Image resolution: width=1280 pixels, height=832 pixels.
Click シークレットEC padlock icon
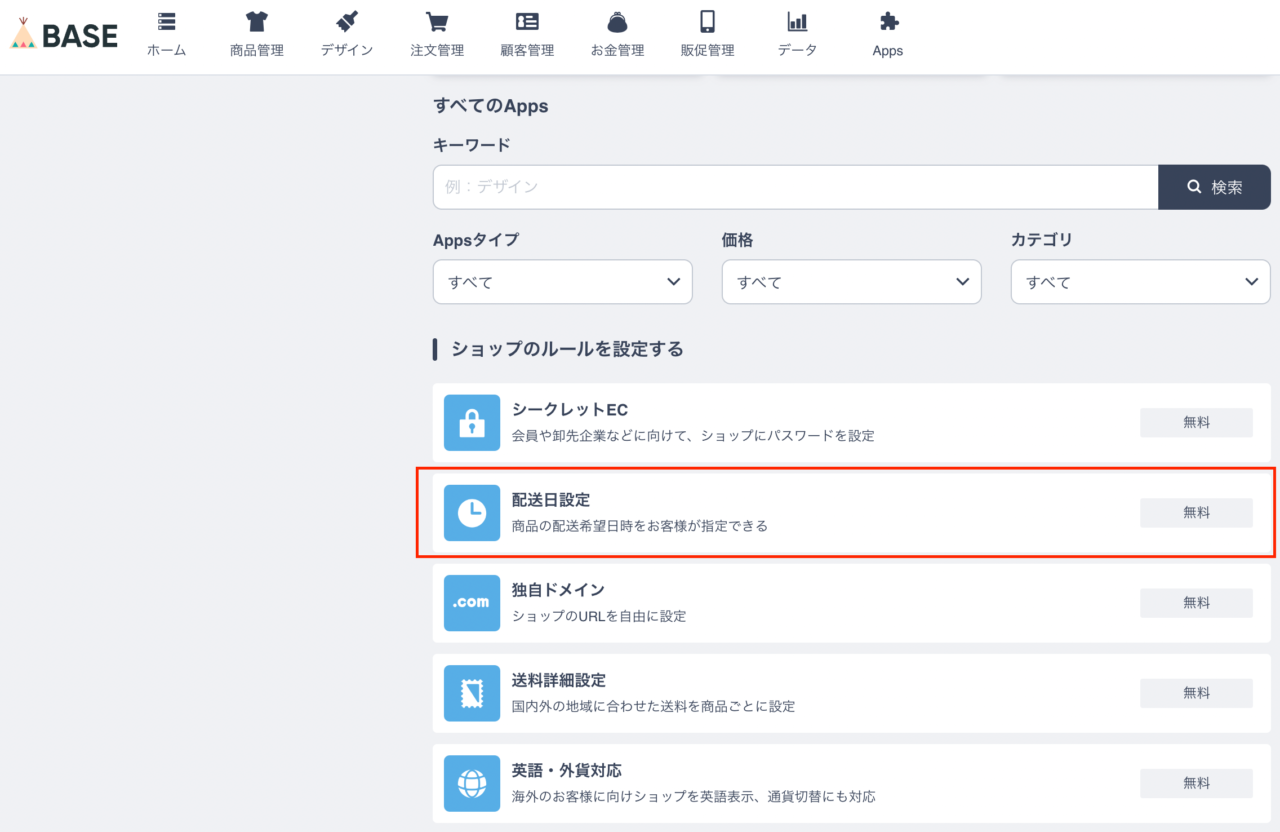pos(472,423)
